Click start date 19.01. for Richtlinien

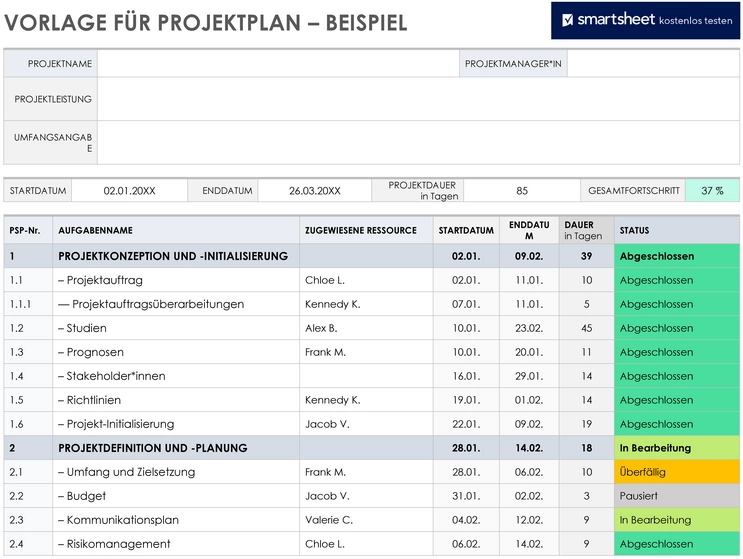(466, 400)
